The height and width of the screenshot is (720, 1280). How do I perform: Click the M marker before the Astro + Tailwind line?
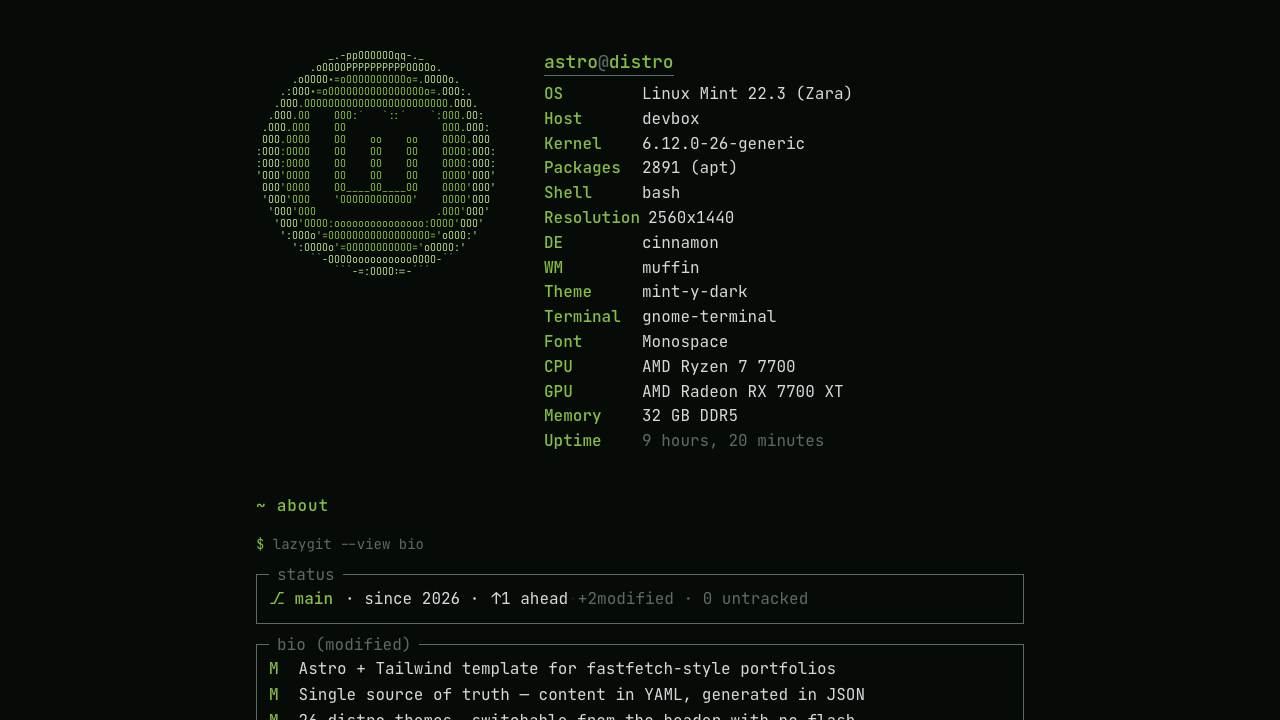point(274,669)
